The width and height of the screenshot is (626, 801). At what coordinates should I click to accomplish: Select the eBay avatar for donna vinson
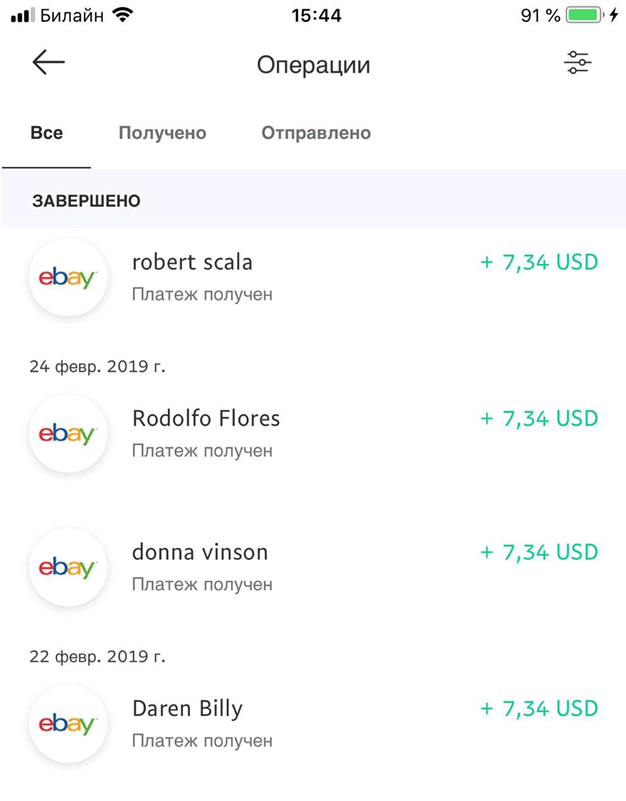pos(68,567)
